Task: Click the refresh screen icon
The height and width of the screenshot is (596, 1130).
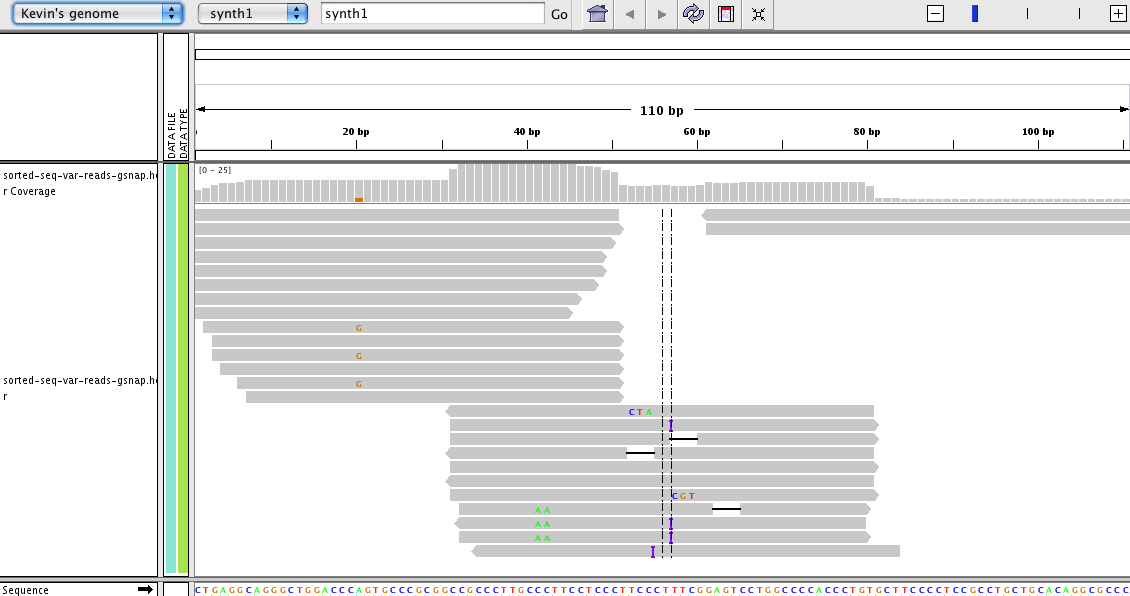Action: coord(693,14)
